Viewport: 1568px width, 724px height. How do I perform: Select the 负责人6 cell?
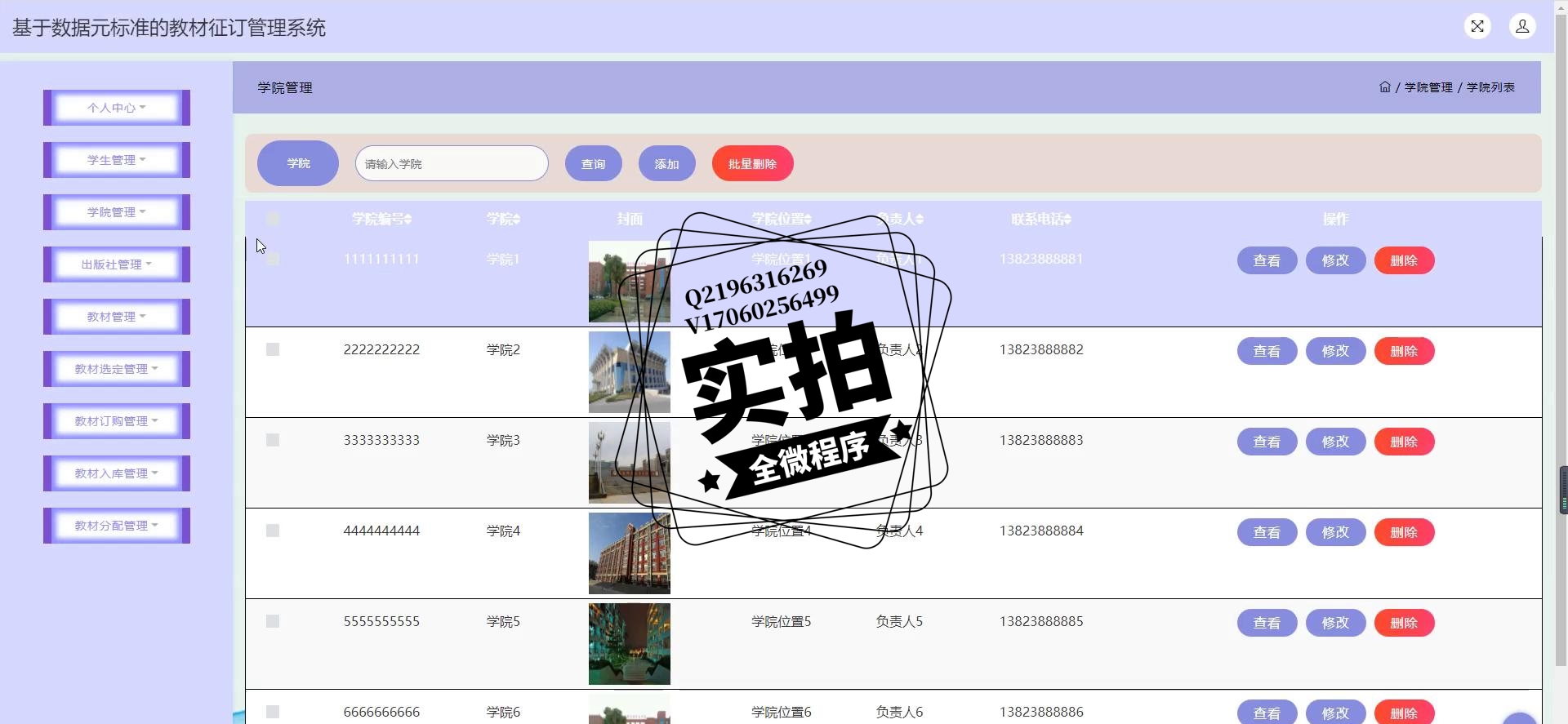pyautogui.click(x=899, y=712)
